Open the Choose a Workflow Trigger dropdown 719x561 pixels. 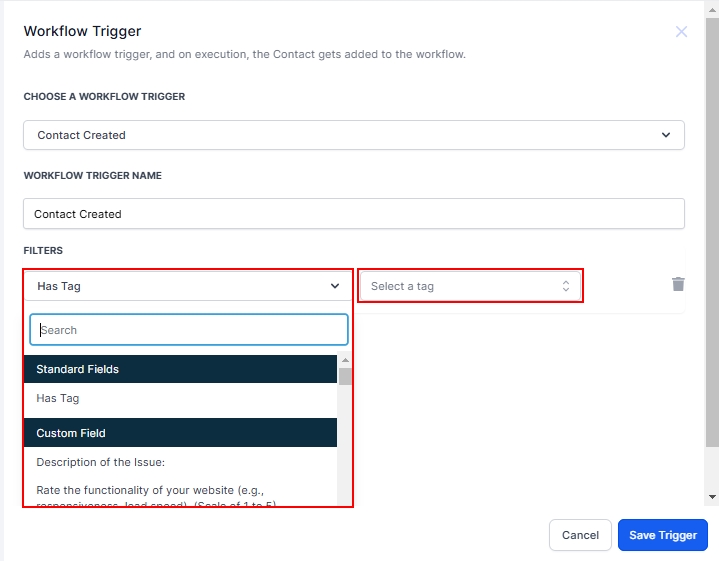pyautogui.click(x=353, y=135)
